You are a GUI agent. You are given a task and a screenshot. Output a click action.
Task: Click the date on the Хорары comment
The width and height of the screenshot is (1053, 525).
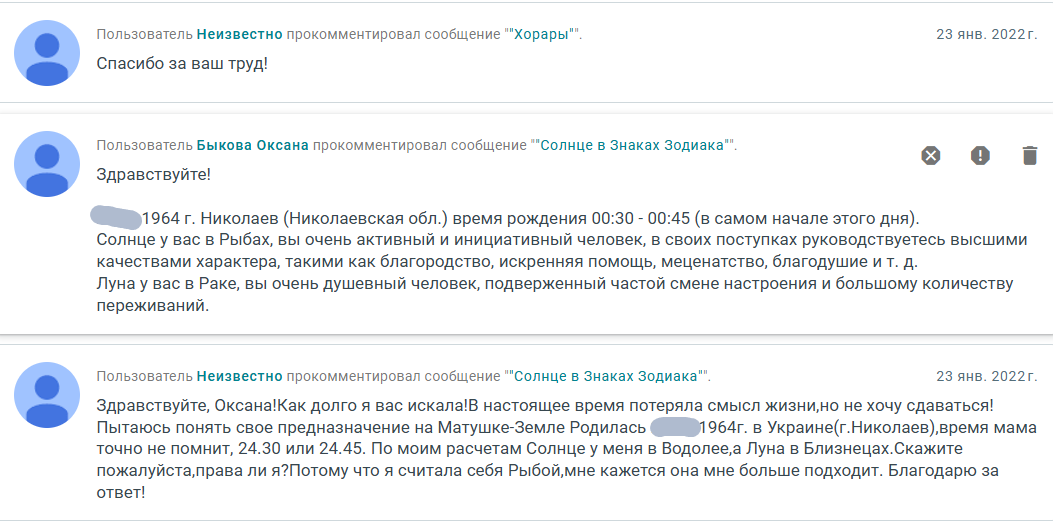(987, 35)
